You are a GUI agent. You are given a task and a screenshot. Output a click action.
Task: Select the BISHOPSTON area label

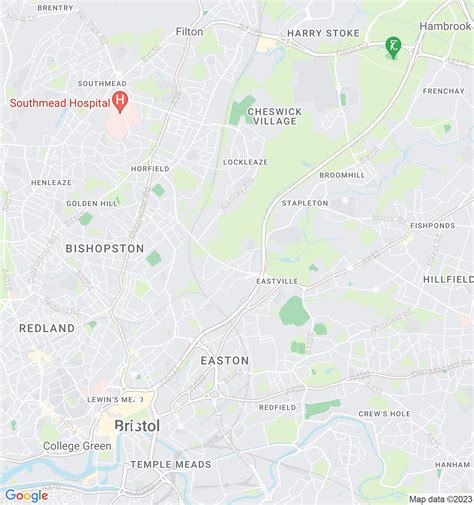click(x=105, y=248)
